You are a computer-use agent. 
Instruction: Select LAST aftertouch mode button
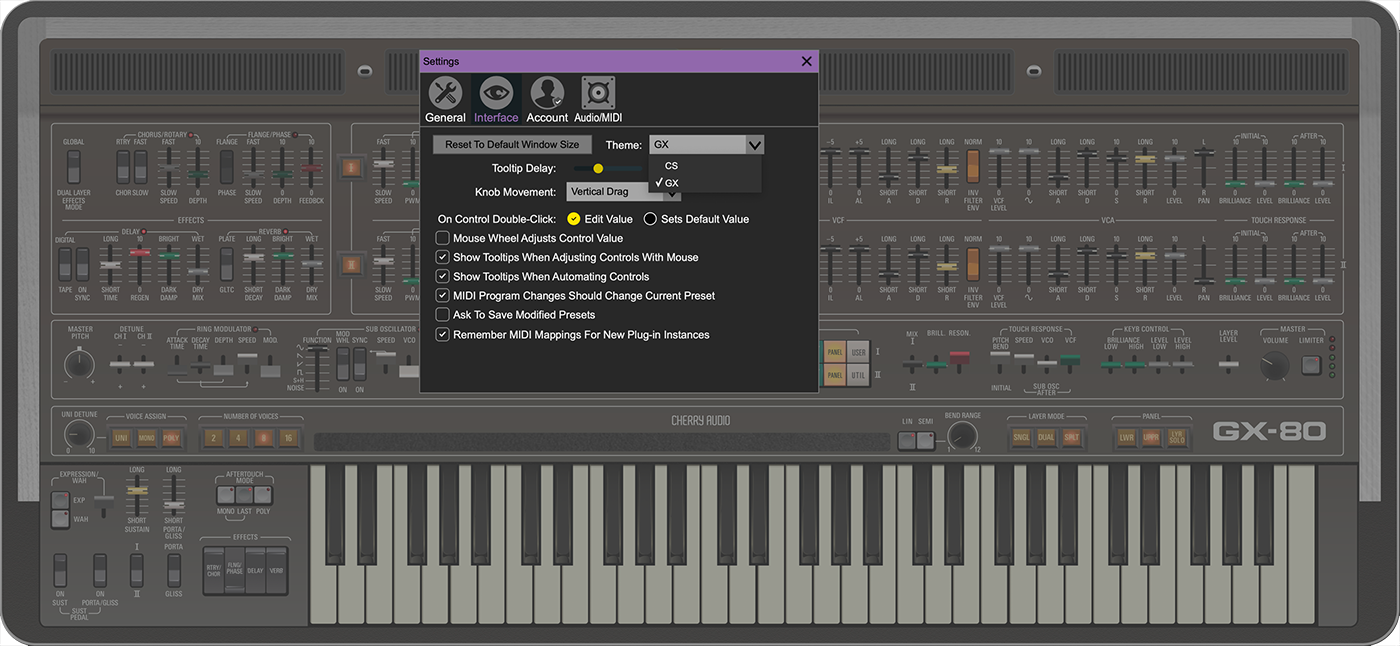tap(244, 494)
